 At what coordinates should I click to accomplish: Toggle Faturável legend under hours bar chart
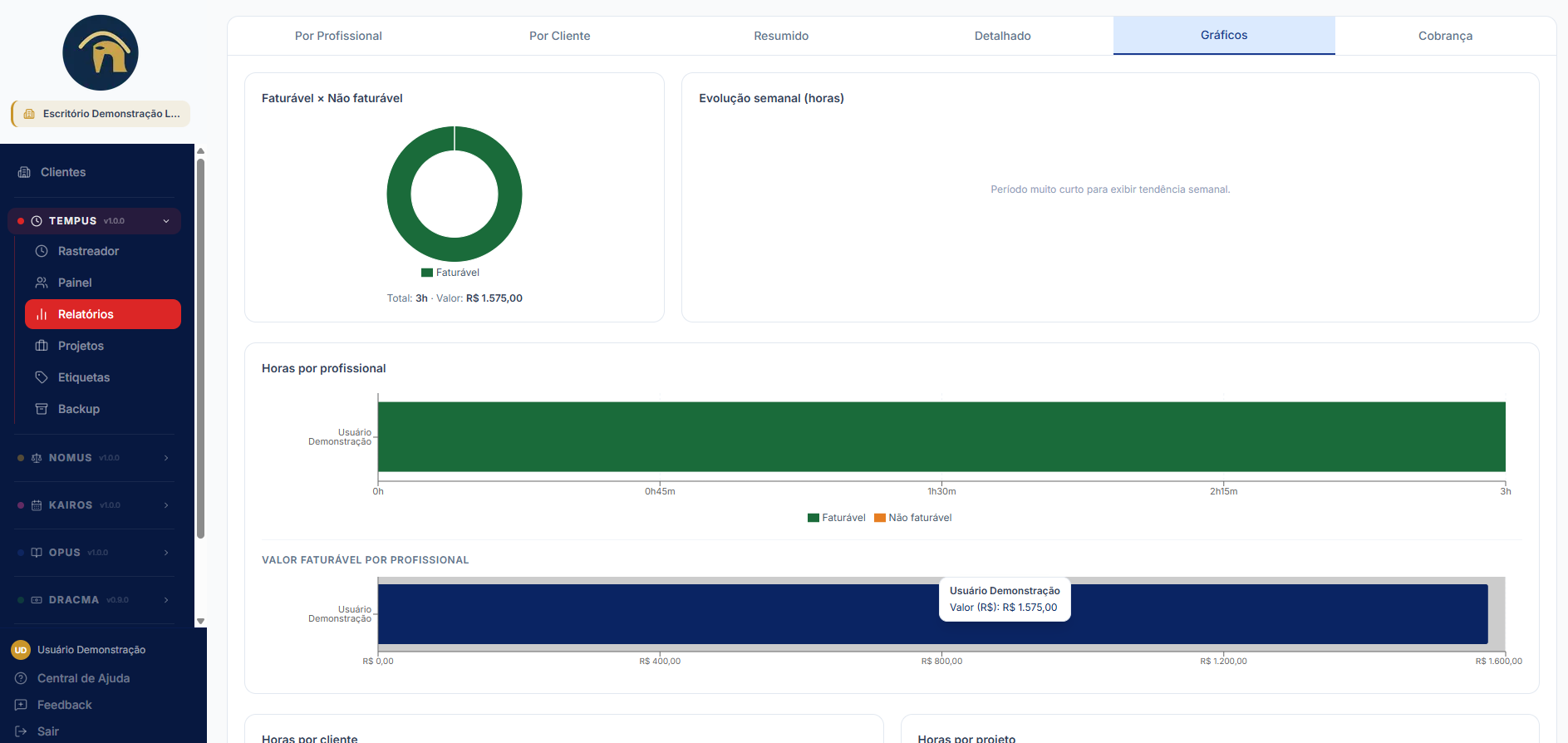pos(836,518)
